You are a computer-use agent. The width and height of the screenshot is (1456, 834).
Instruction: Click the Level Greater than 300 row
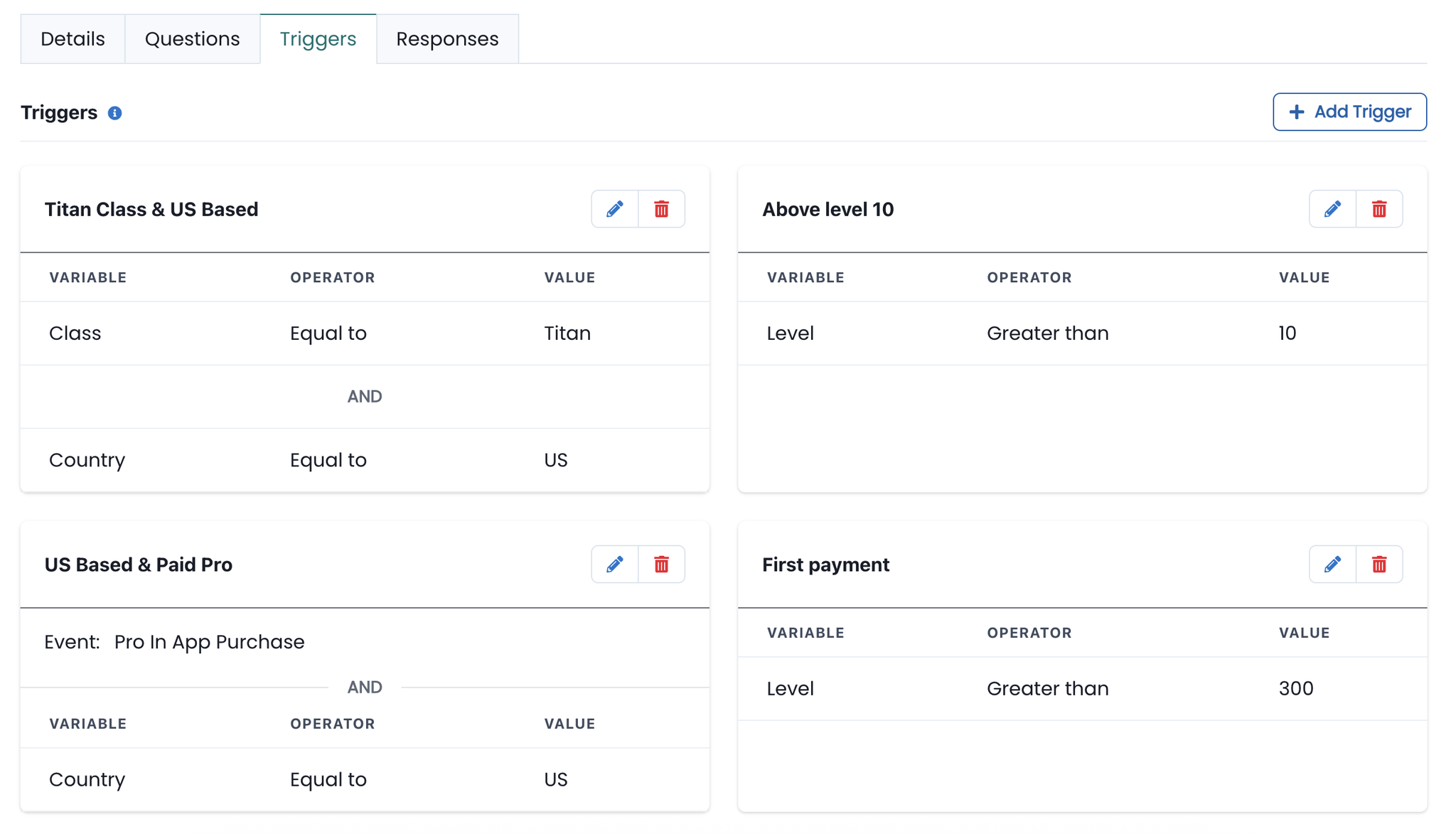(x=1081, y=688)
